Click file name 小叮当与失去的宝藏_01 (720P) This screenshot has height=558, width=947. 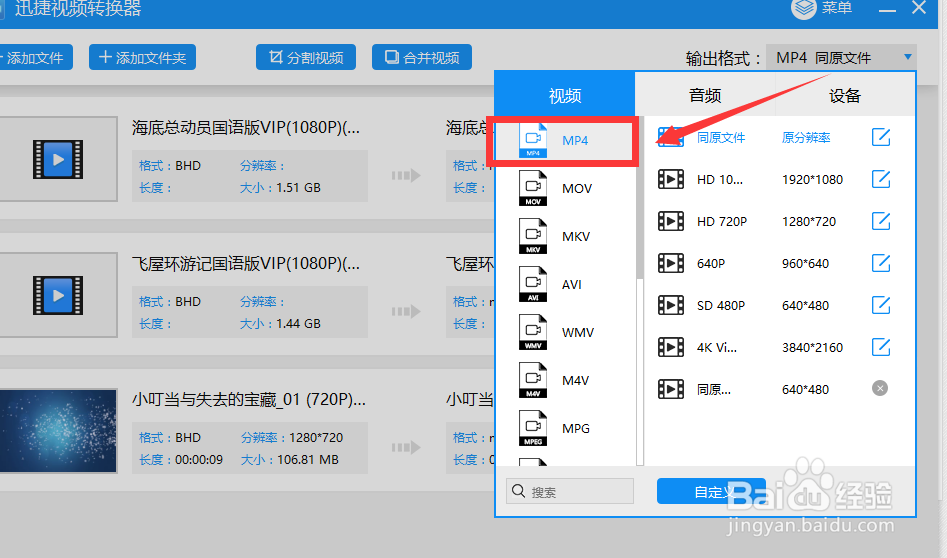pos(249,399)
